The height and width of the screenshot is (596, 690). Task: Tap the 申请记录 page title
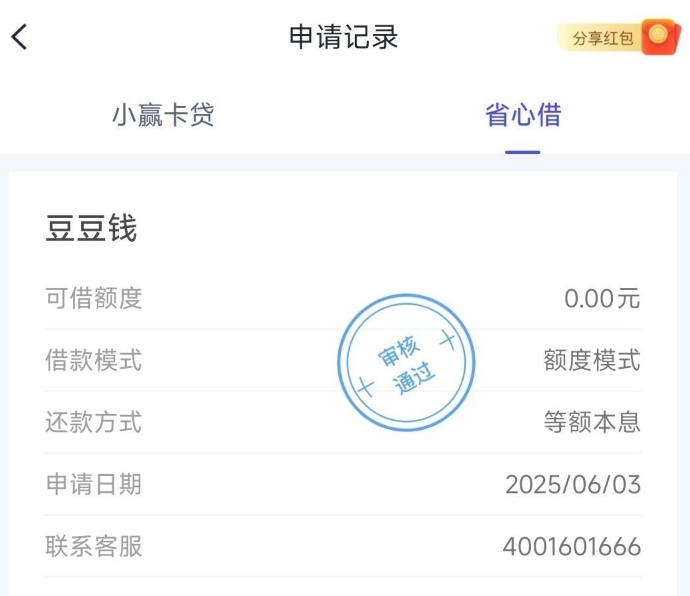click(x=344, y=37)
